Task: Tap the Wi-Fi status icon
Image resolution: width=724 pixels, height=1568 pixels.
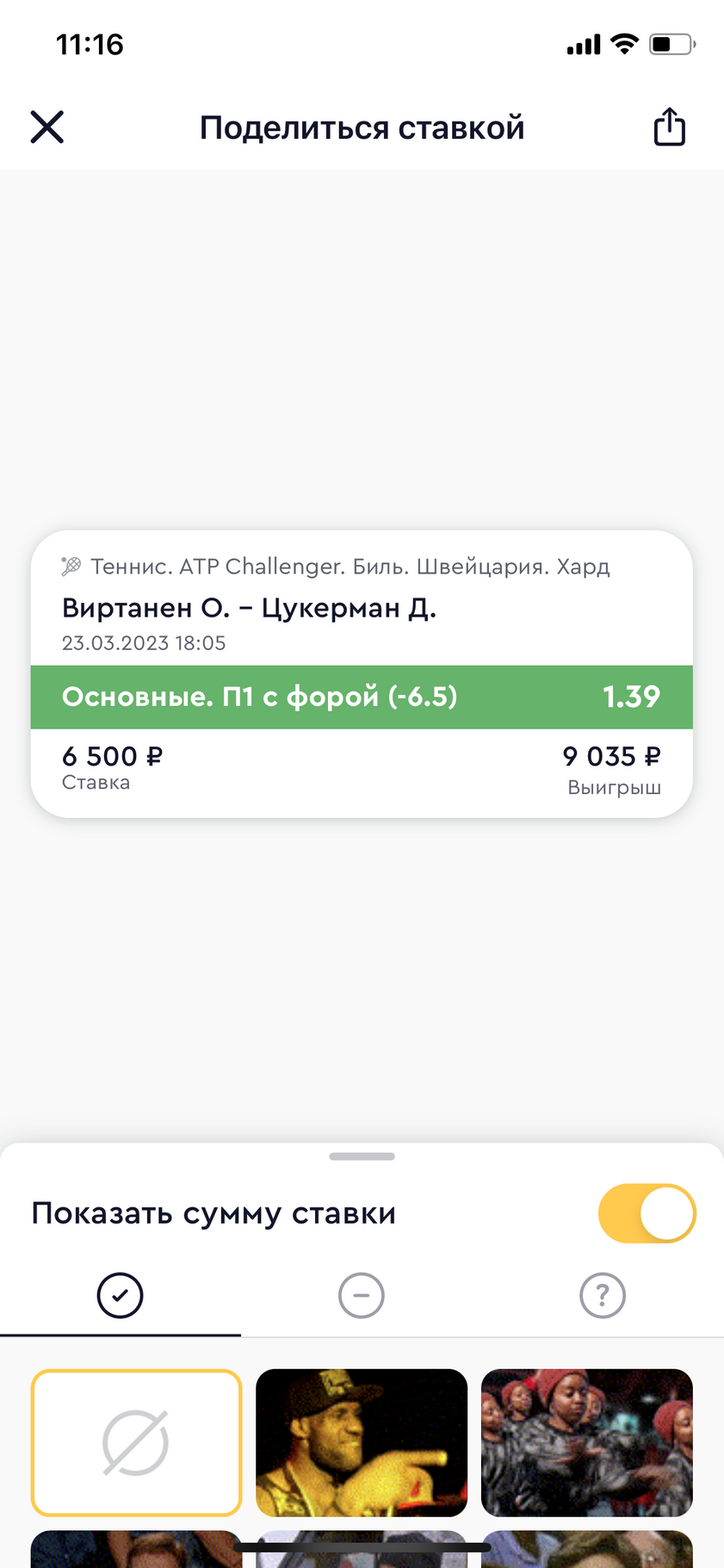Action: tap(624, 44)
